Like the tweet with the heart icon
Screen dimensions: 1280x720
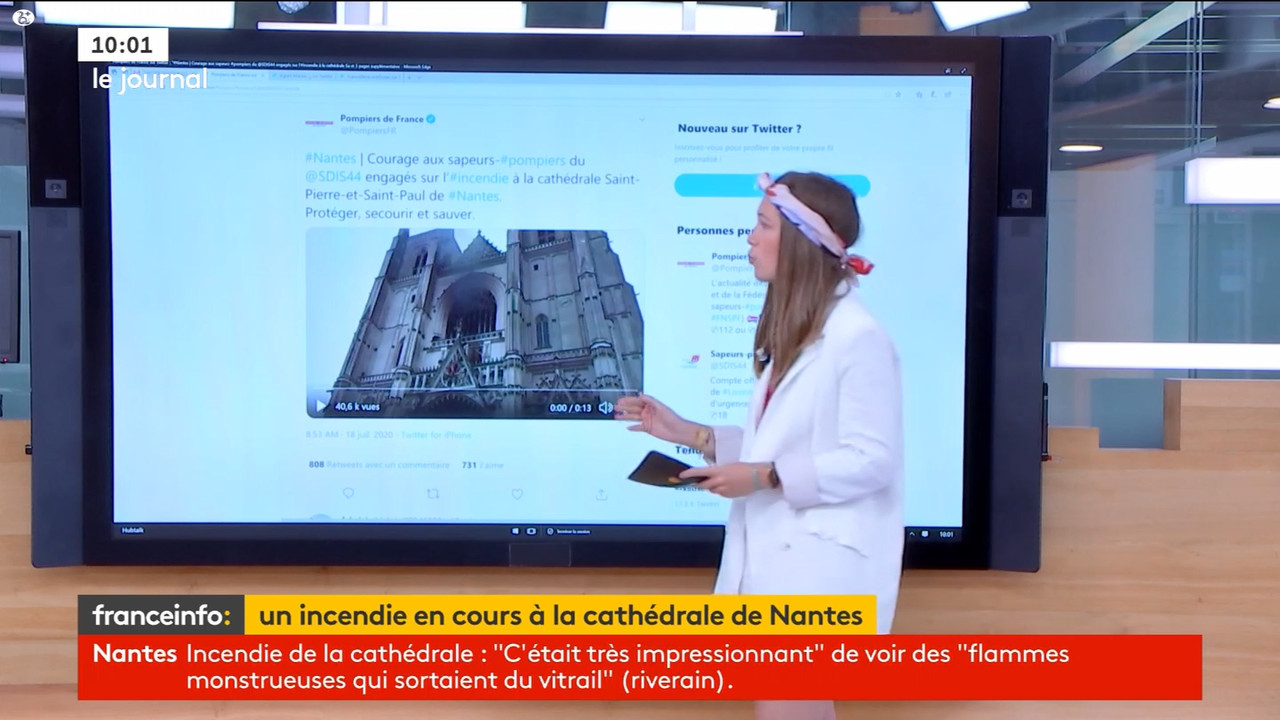tap(517, 494)
